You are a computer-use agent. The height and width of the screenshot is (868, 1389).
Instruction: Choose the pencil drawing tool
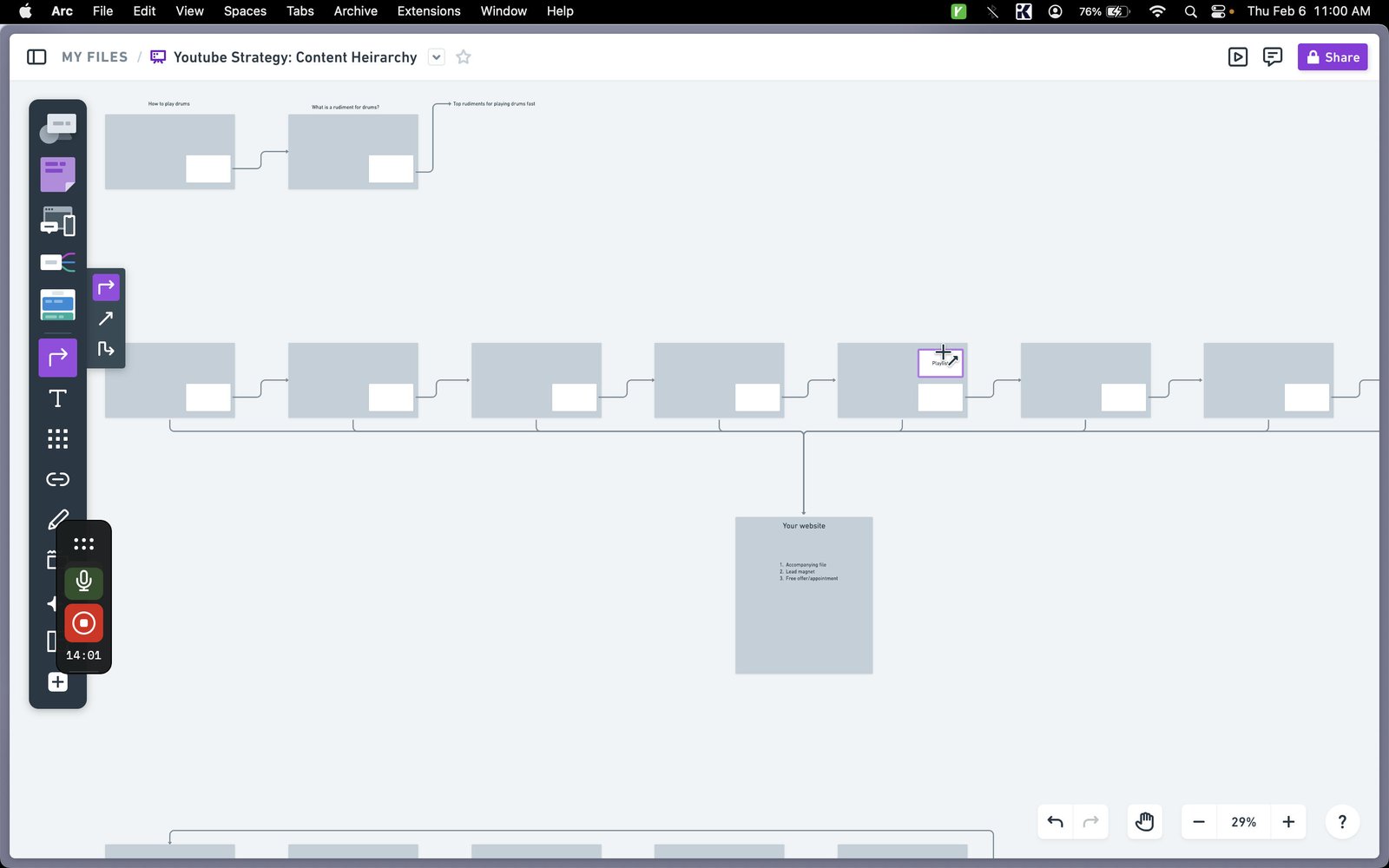(x=57, y=519)
